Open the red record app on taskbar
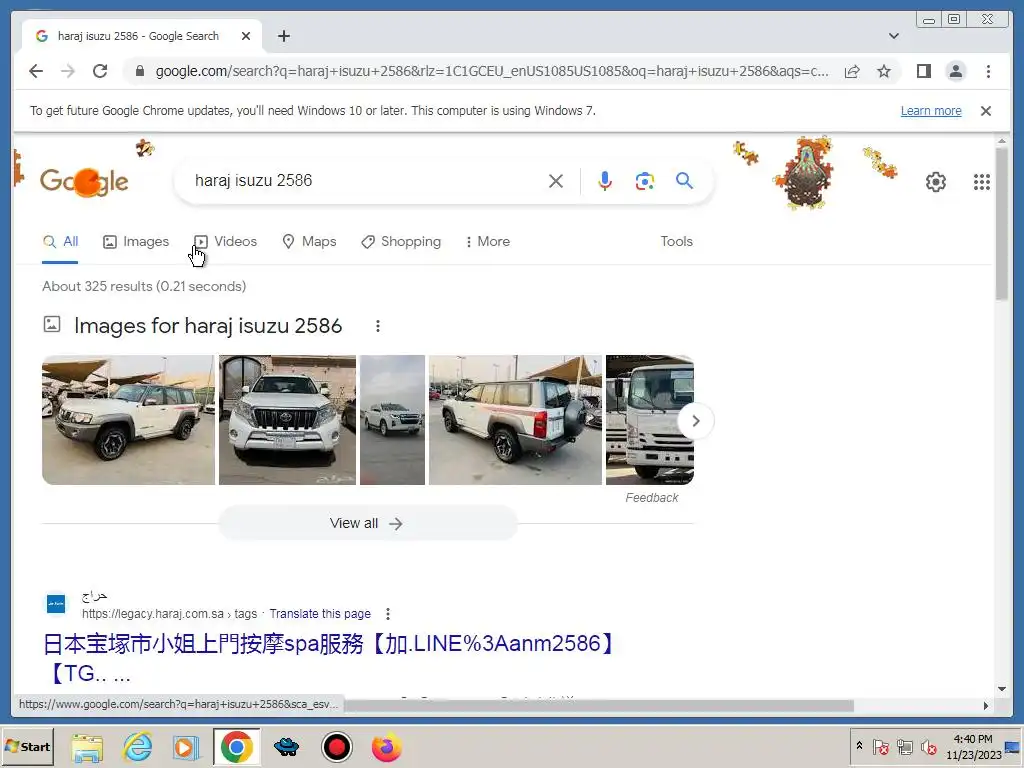Screen dimensions: 1024x768 [x=337, y=747]
